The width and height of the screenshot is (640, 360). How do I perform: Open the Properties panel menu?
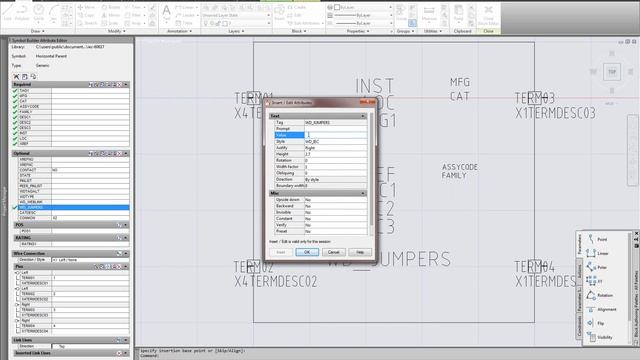click(x=358, y=31)
